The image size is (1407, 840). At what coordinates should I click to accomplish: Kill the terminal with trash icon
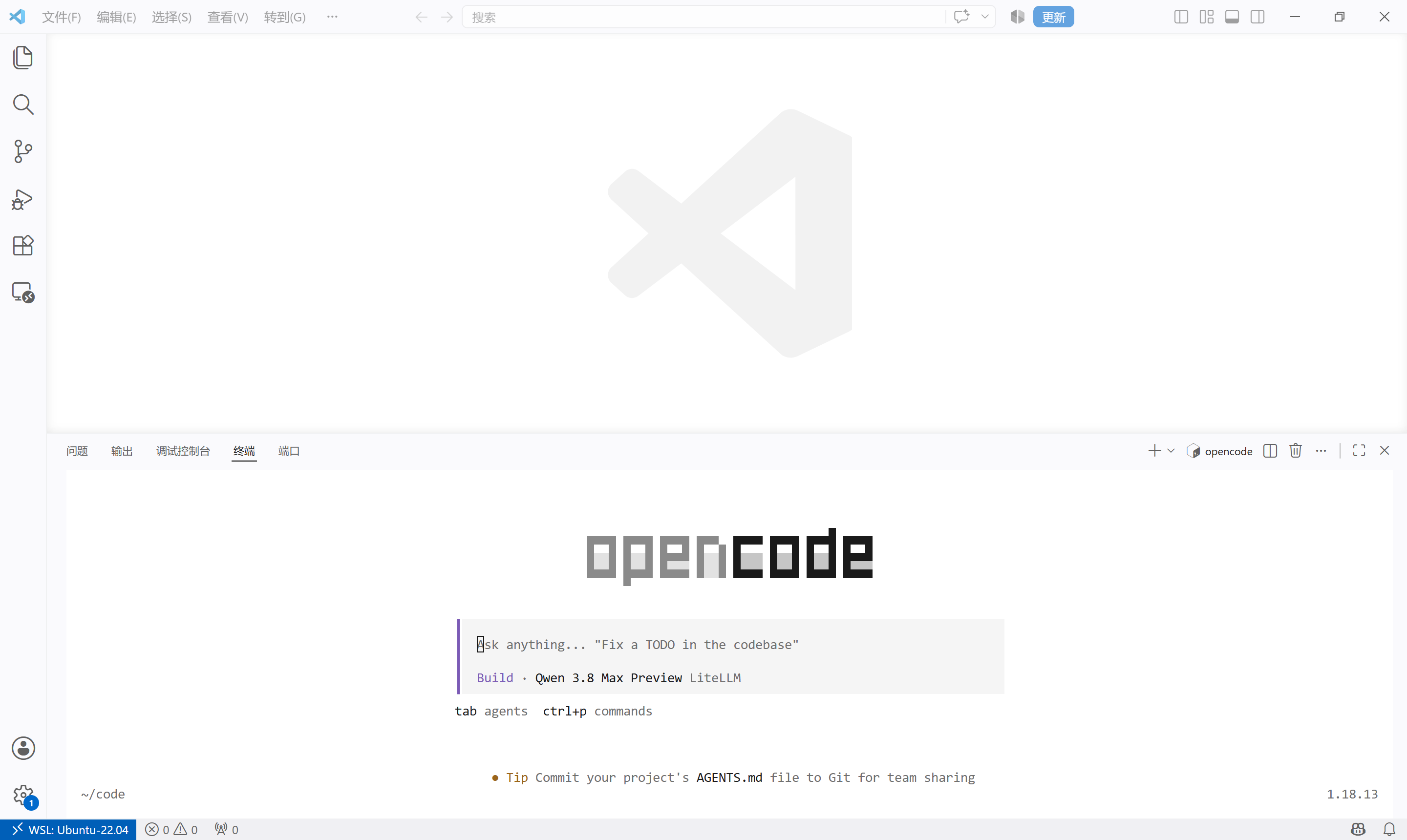point(1296,451)
